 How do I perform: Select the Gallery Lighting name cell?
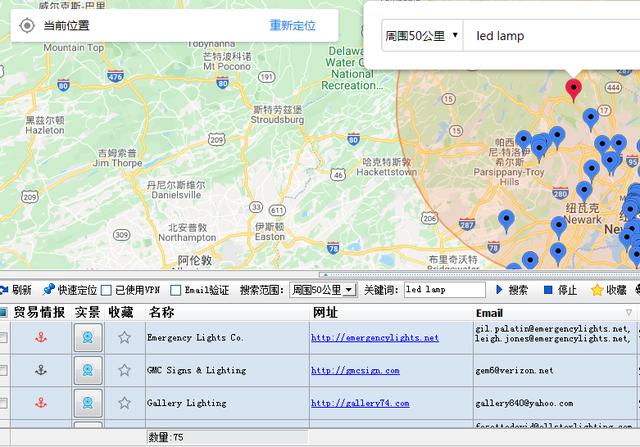tap(227, 403)
